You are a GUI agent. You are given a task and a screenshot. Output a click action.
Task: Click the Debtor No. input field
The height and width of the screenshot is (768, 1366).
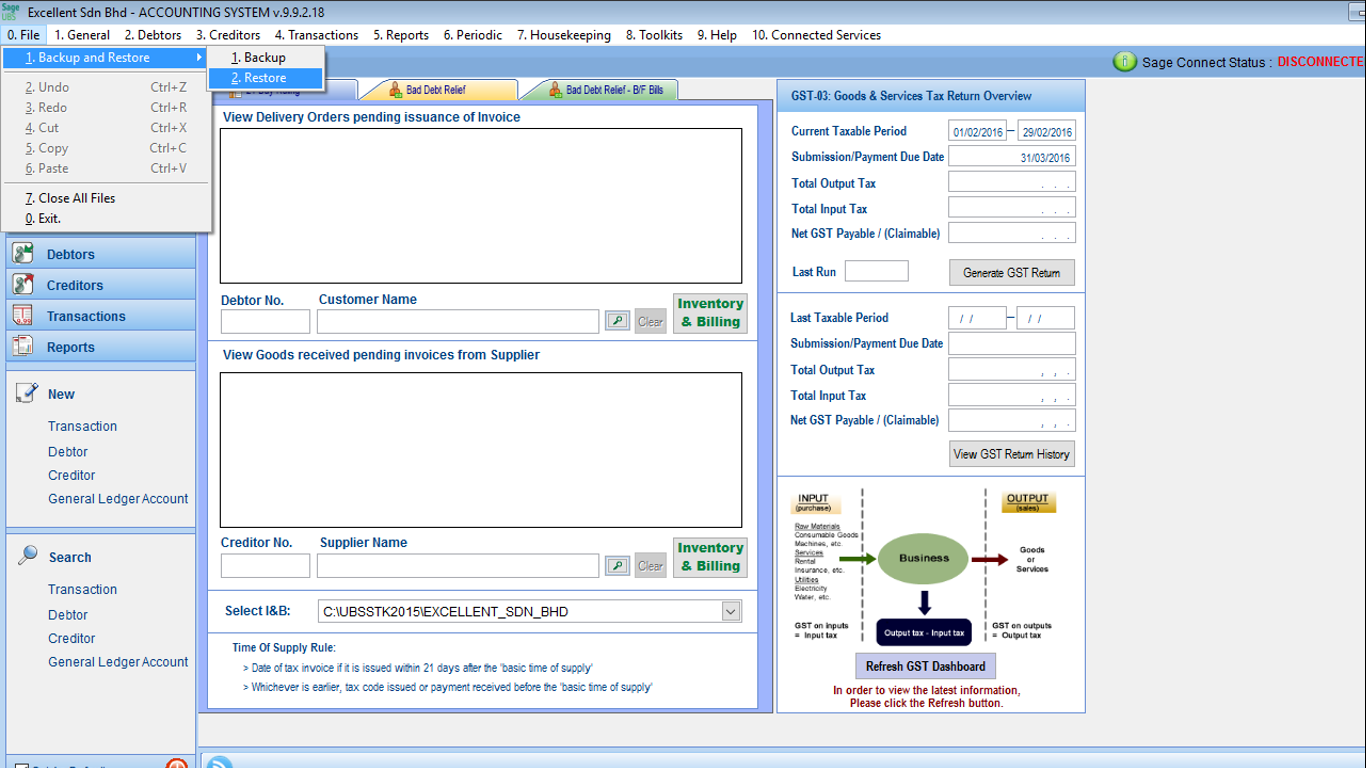pyautogui.click(x=265, y=321)
